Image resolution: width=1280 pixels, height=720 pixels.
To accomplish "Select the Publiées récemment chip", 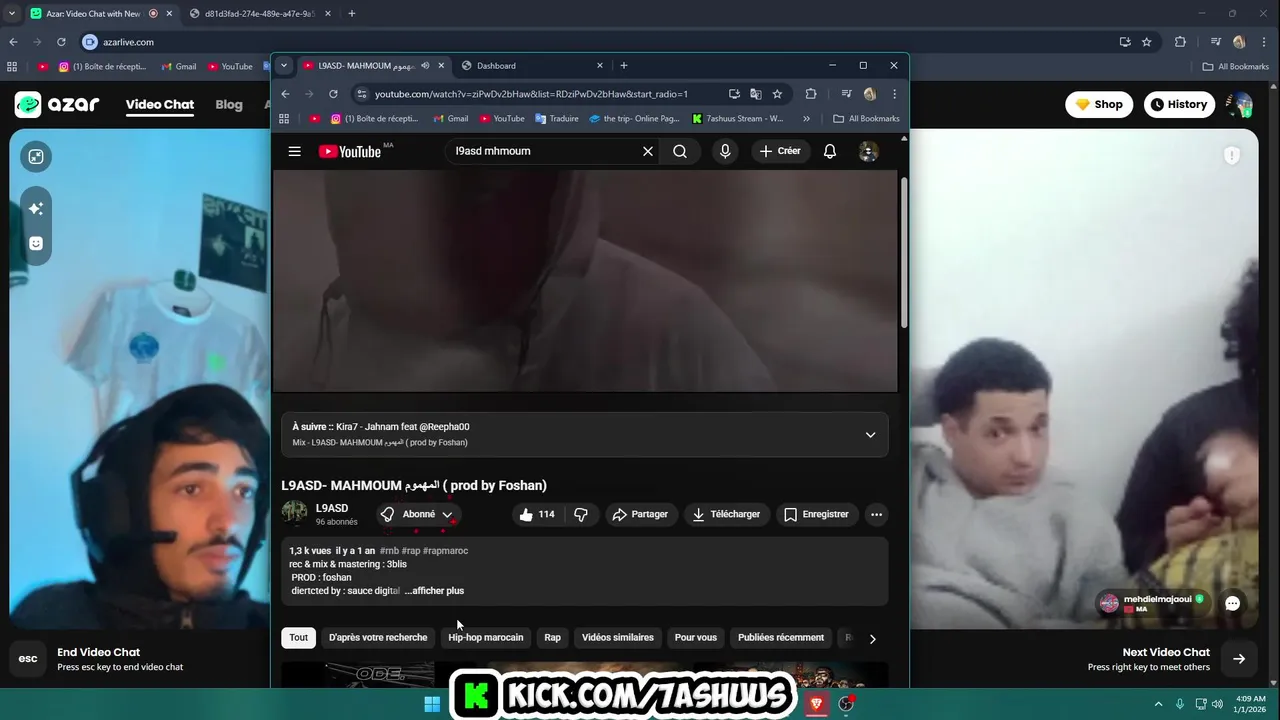I will (x=781, y=637).
